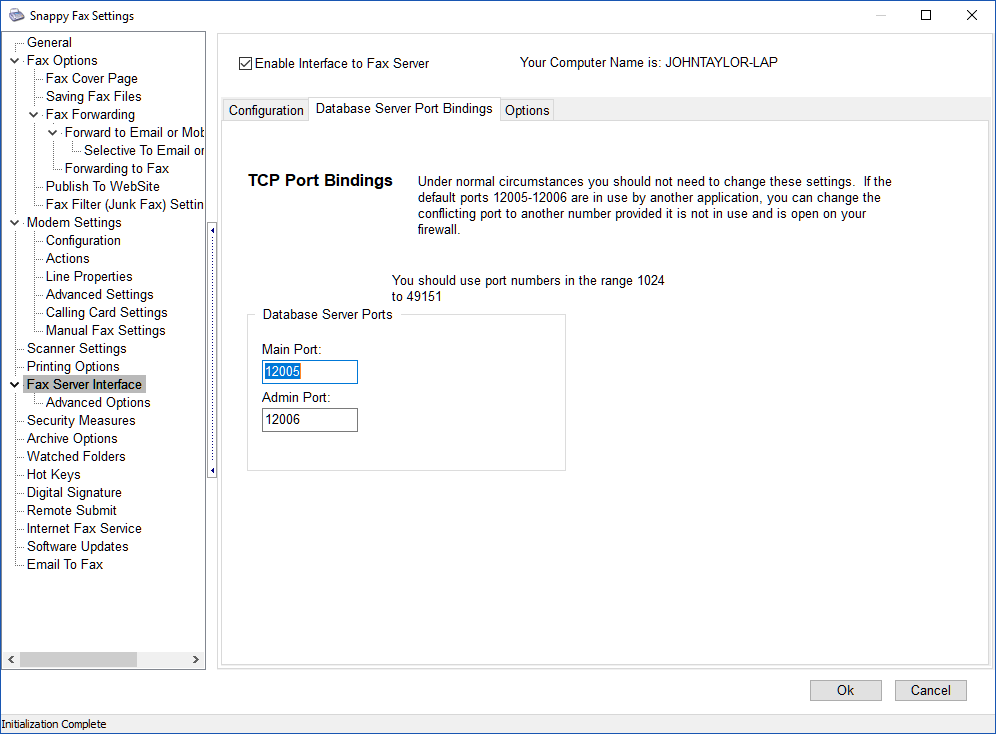Open Advanced Options under Fax Server Interface

coord(98,403)
